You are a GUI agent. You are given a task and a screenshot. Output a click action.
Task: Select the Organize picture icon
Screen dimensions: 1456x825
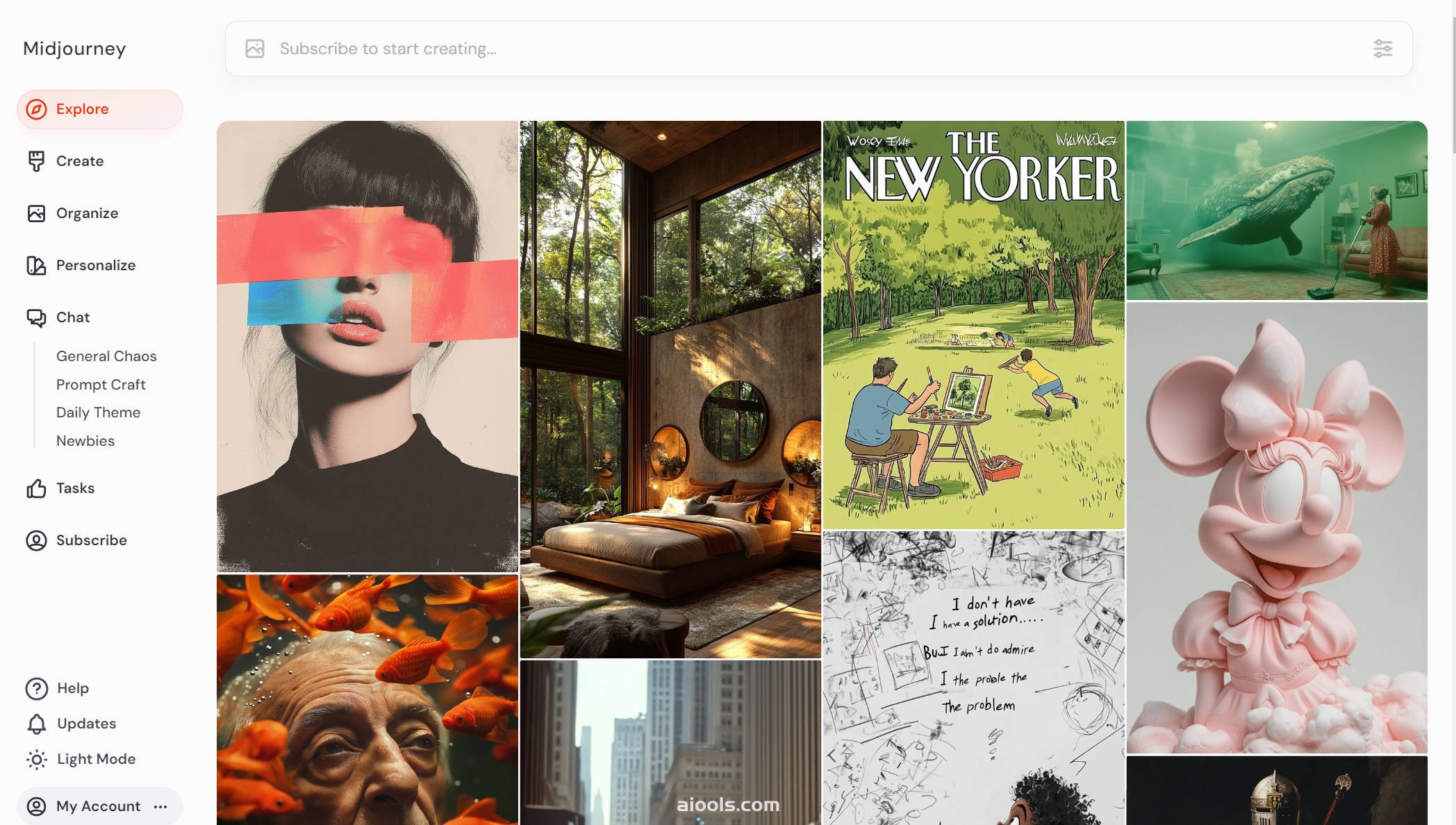pos(36,213)
